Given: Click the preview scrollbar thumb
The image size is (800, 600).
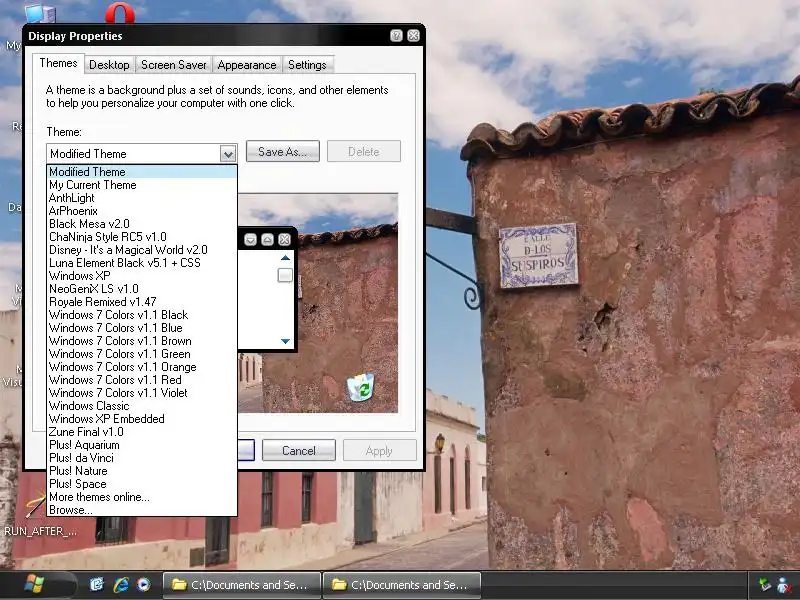Looking at the screenshot, I should click(285, 275).
